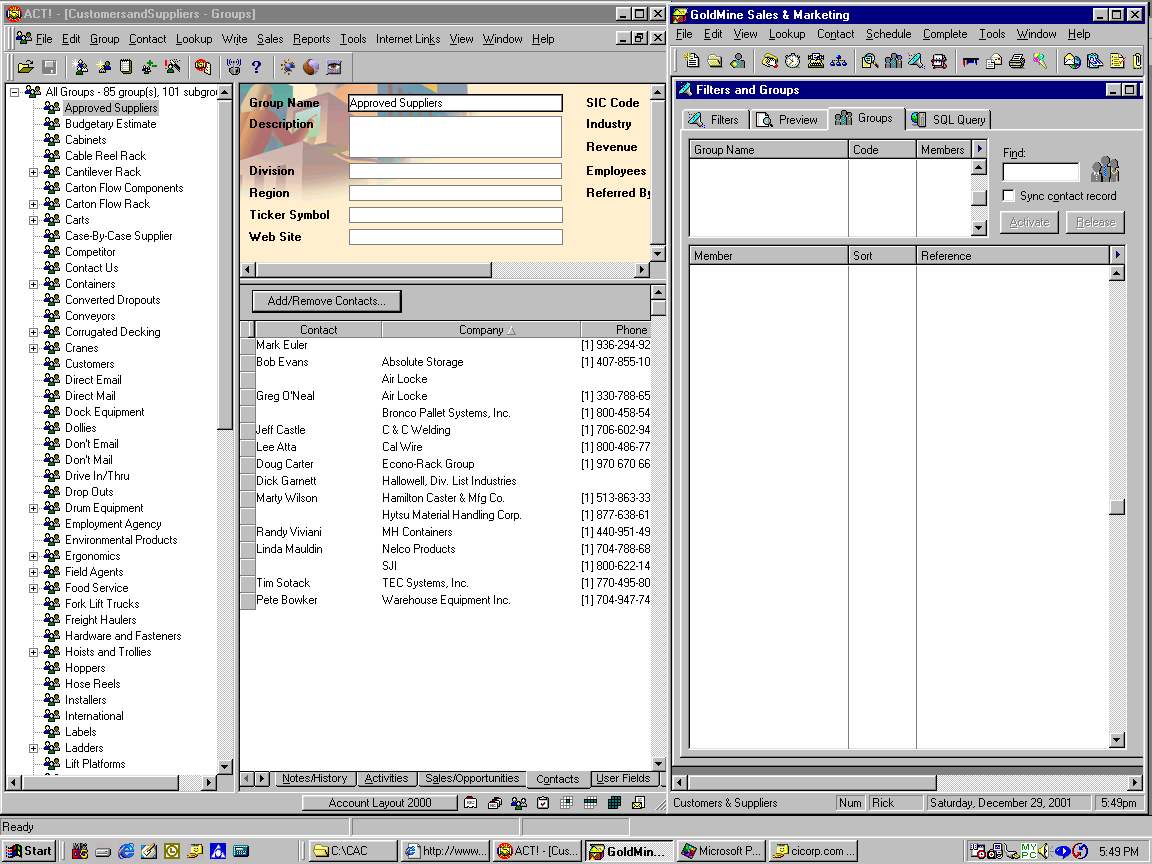This screenshot has height=864, width=1152.
Task: Click the people icon beside the Find field
Action: pyautogui.click(x=1104, y=170)
